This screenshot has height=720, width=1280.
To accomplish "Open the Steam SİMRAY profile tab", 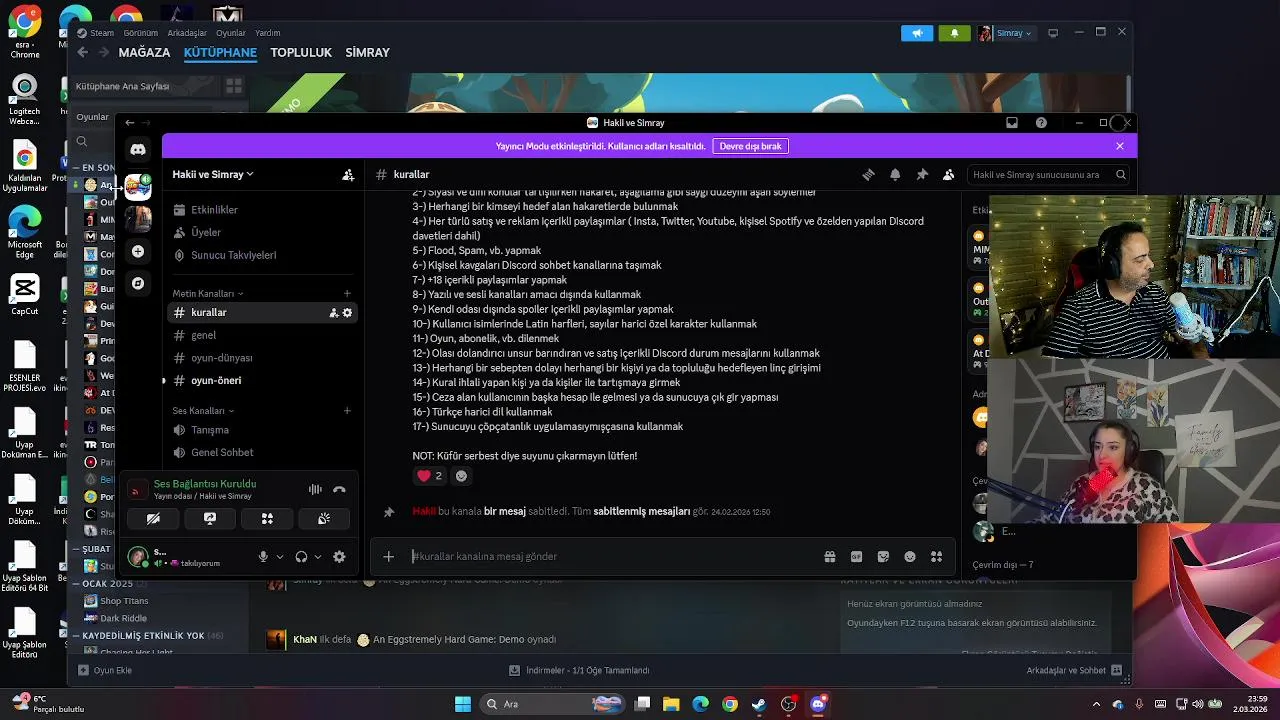I will (x=367, y=53).
